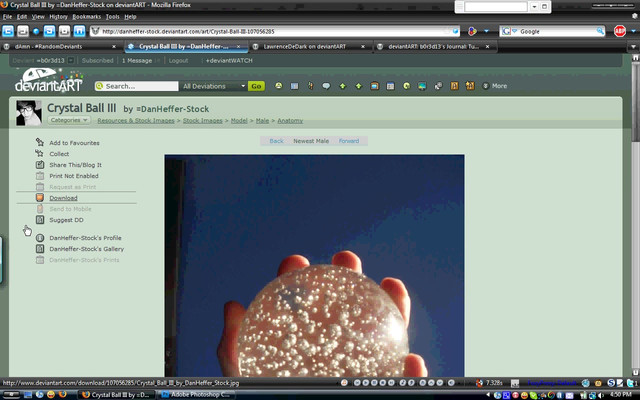Click the Forward link above the image
This screenshot has width=640, height=400.
349,141
